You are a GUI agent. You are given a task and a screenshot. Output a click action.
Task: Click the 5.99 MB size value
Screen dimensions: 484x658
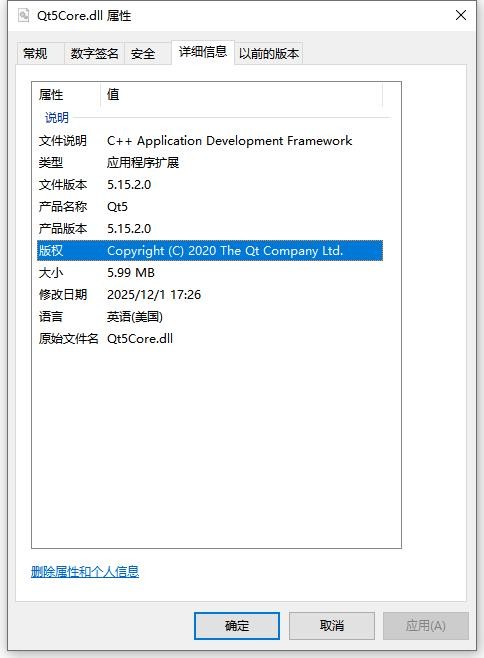pyautogui.click(x=131, y=273)
